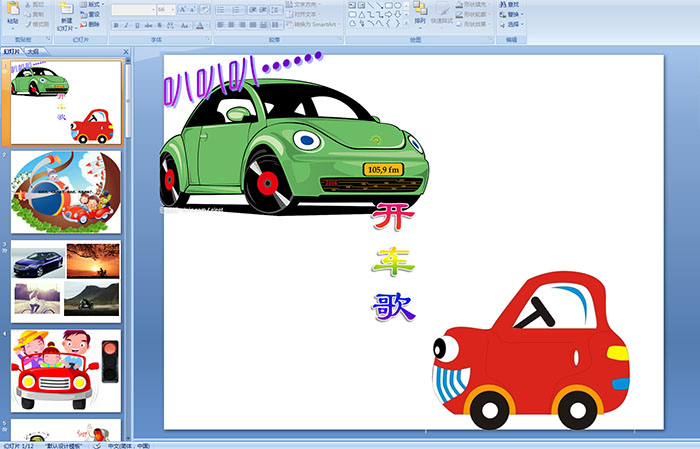Viewport: 700px width, 449px height.
Task: Open Shape Fill (形状填充) color menu
Action: point(473,4)
